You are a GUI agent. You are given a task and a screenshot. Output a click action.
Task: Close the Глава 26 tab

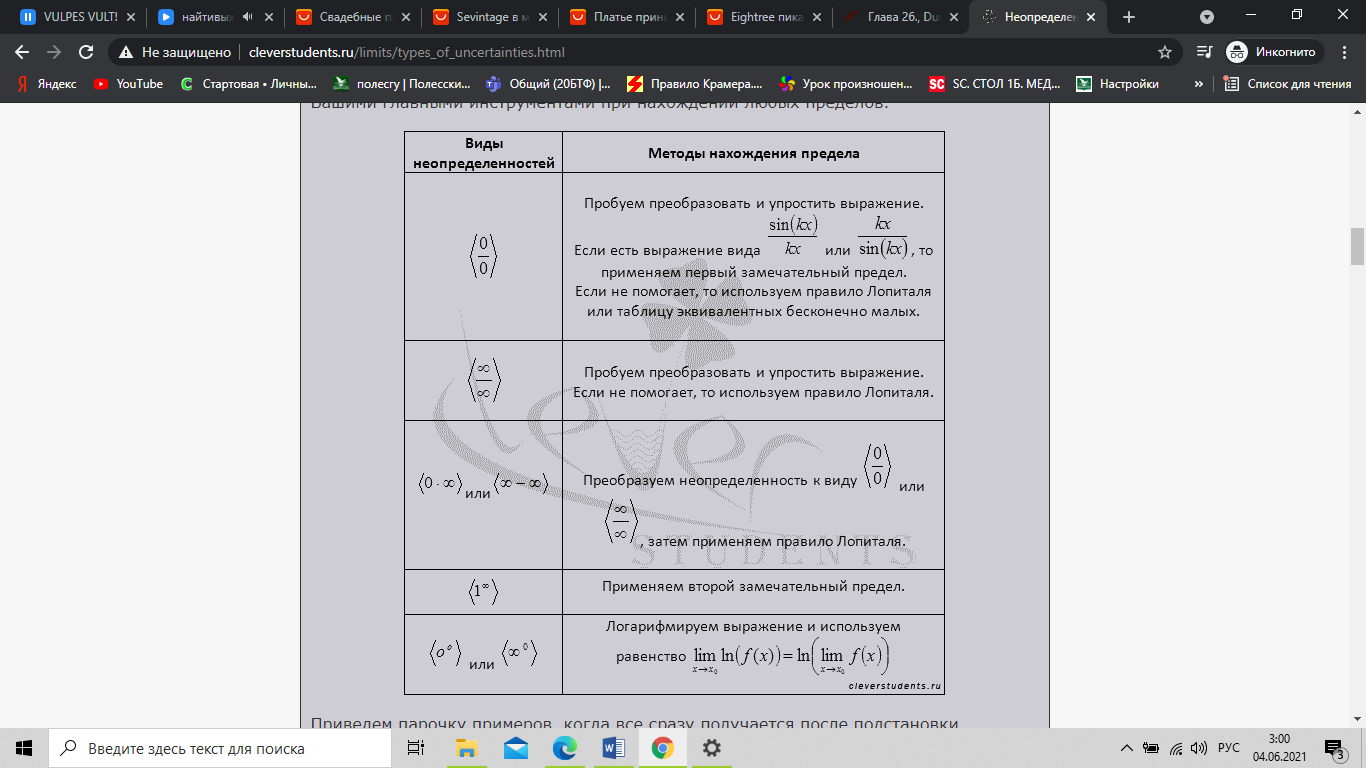tap(955, 17)
